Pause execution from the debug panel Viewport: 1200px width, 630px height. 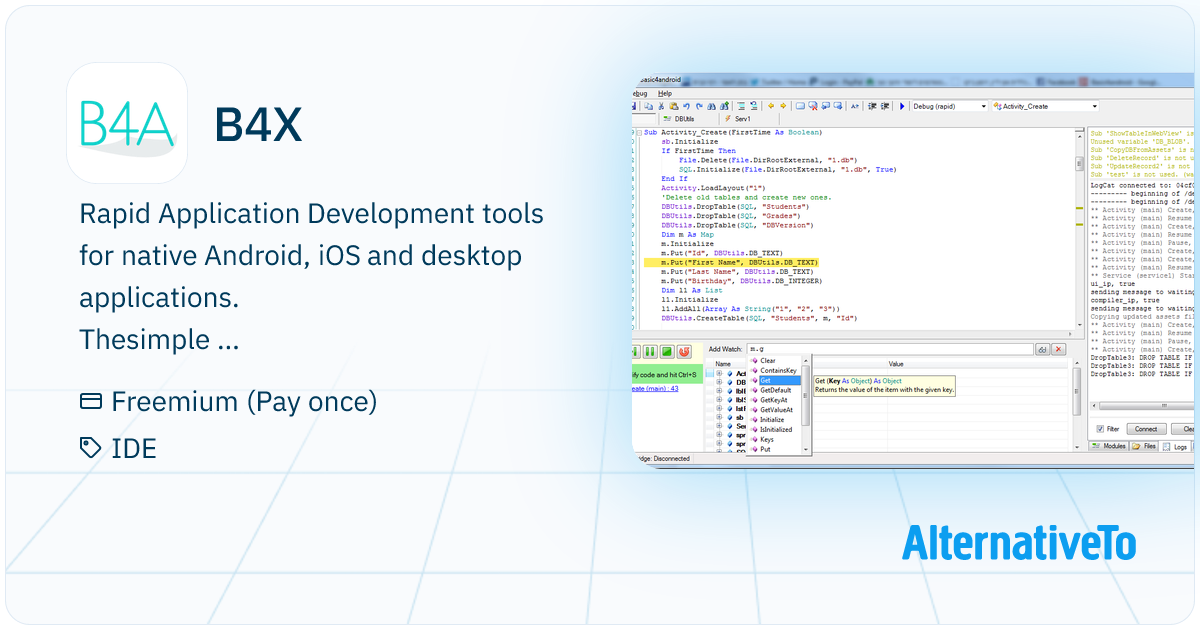(x=650, y=350)
